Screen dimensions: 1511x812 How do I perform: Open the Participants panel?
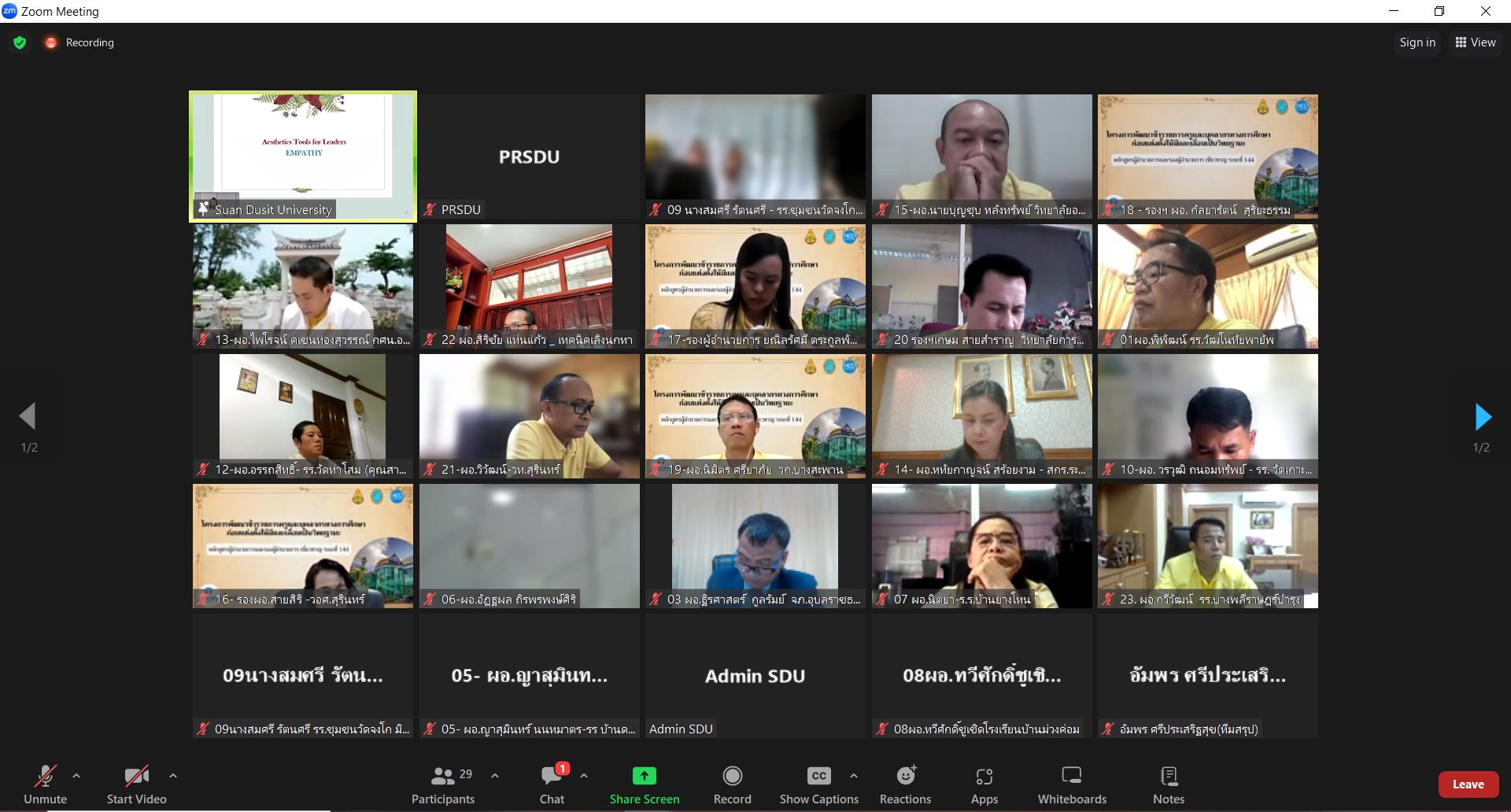coord(443,785)
